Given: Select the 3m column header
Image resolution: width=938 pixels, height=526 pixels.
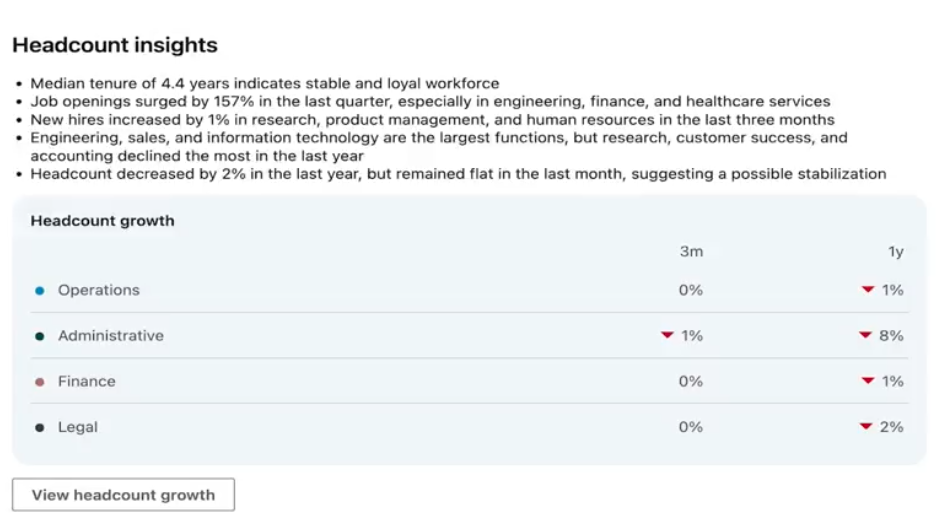Looking at the screenshot, I should (x=691, y=252).
